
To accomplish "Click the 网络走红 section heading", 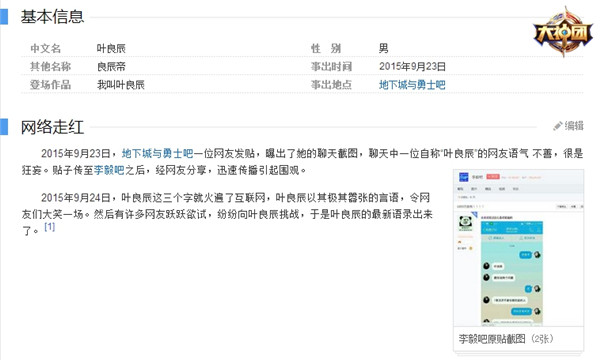I will pyautogui.click(x=52, y=127).
